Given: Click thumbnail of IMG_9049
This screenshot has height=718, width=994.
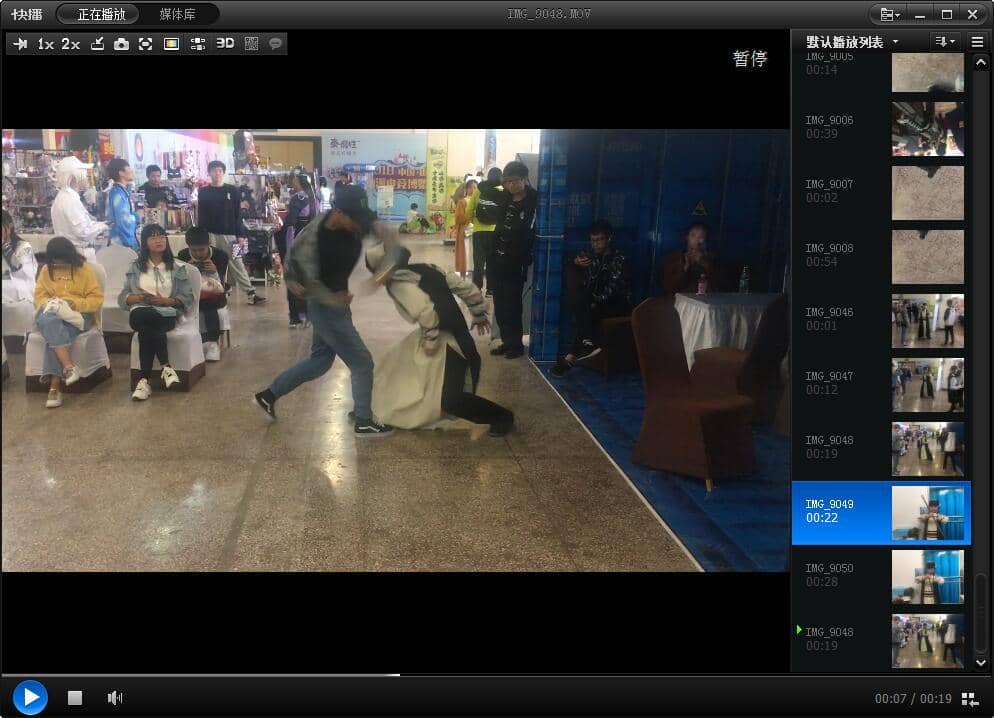Looking at the screenshot, I should [x=927, y=513].
